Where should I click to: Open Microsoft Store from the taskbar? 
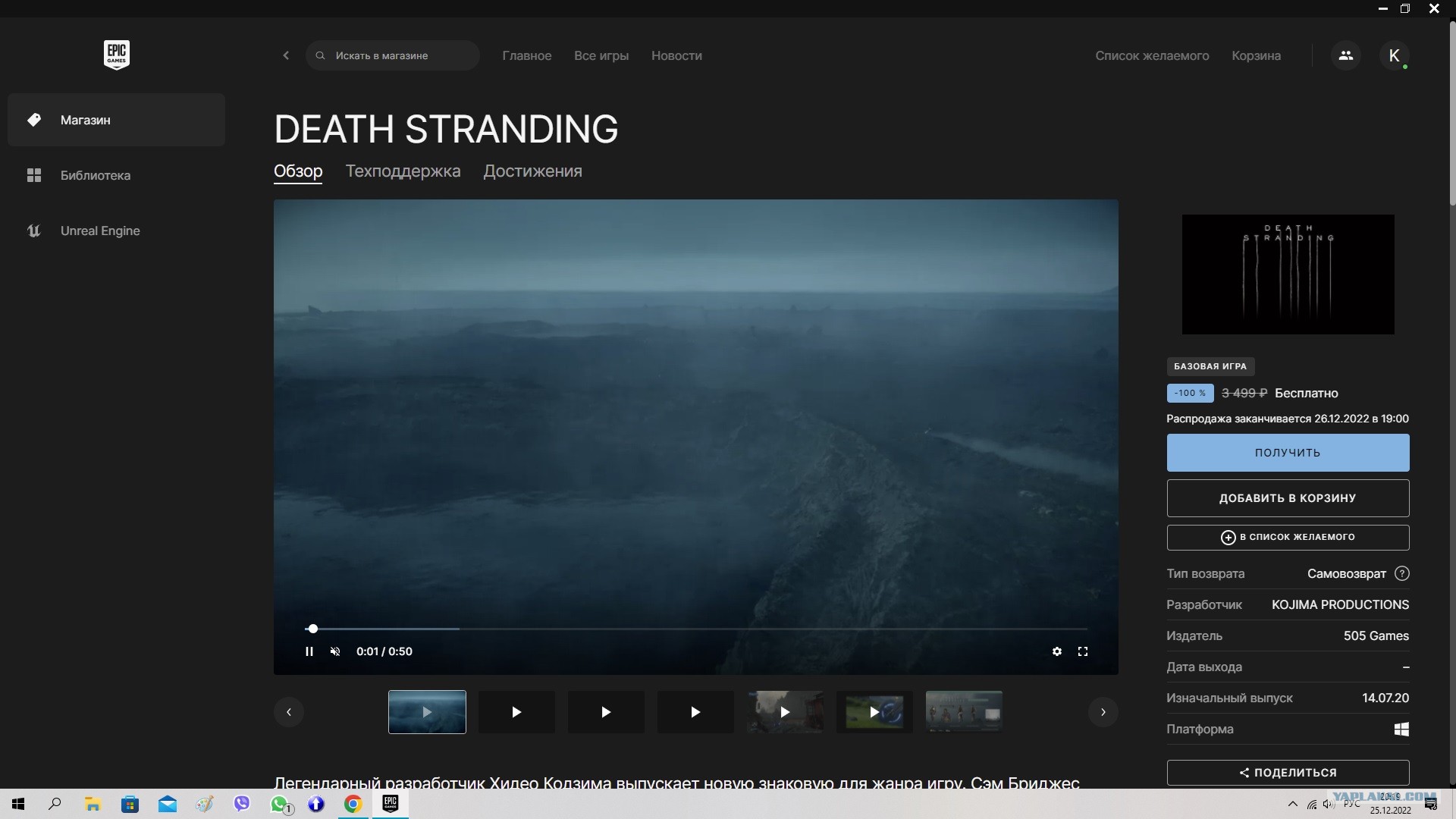(130, 804)
